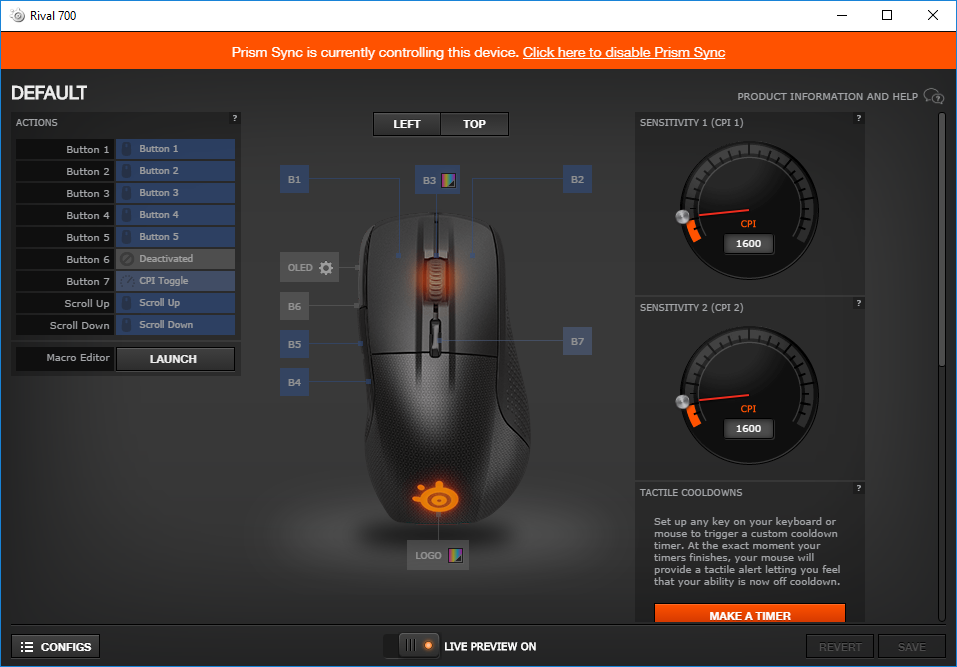
Task: Launch the Macro Editor
Action: [175, 359]
